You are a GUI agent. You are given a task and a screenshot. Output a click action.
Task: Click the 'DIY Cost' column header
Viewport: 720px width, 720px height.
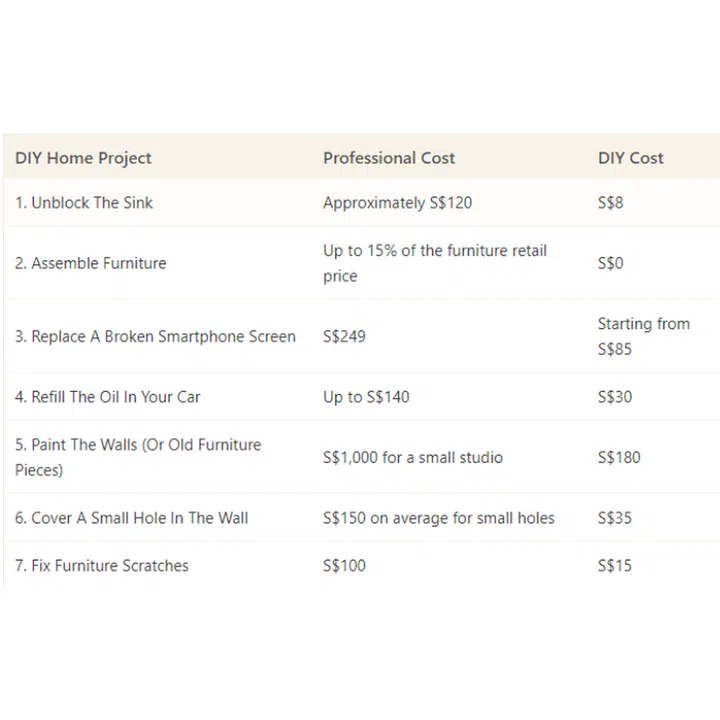(630, 158)
